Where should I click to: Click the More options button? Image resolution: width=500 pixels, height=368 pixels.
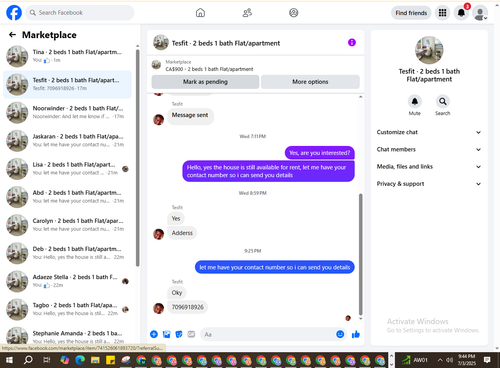click(x=310, y=82)
